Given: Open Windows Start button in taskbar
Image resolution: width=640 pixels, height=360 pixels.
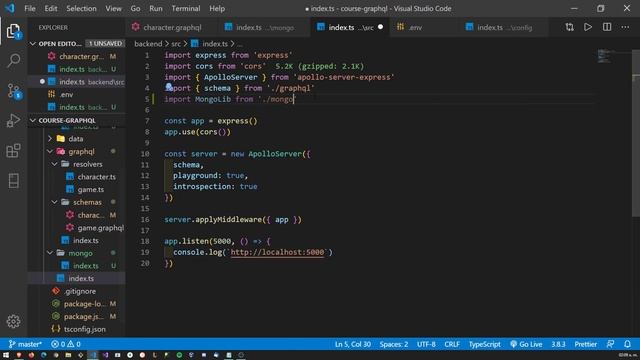Looking at the screenshot, I should (x=6, y=355).
